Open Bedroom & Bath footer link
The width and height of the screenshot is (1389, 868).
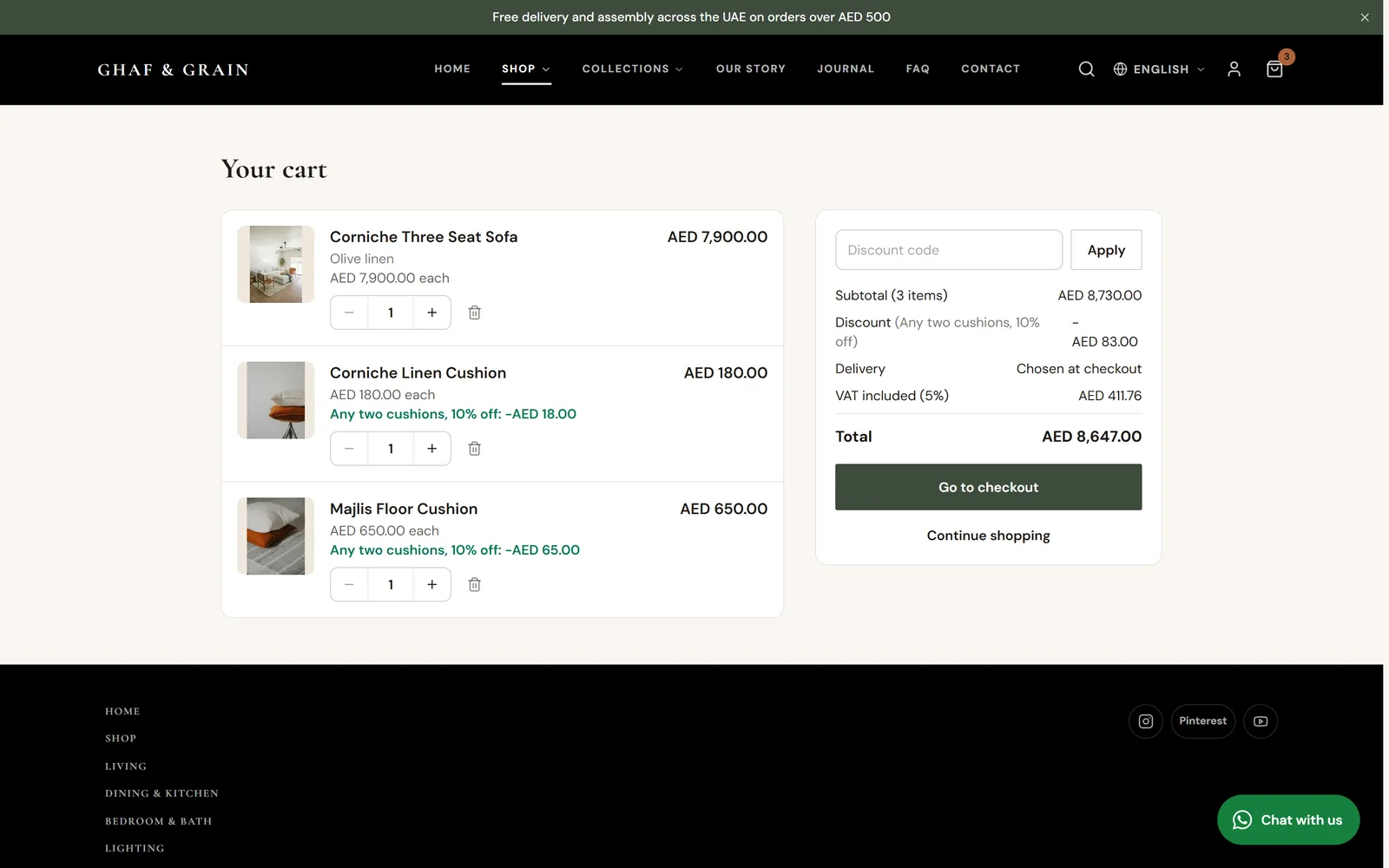point(159,821)
